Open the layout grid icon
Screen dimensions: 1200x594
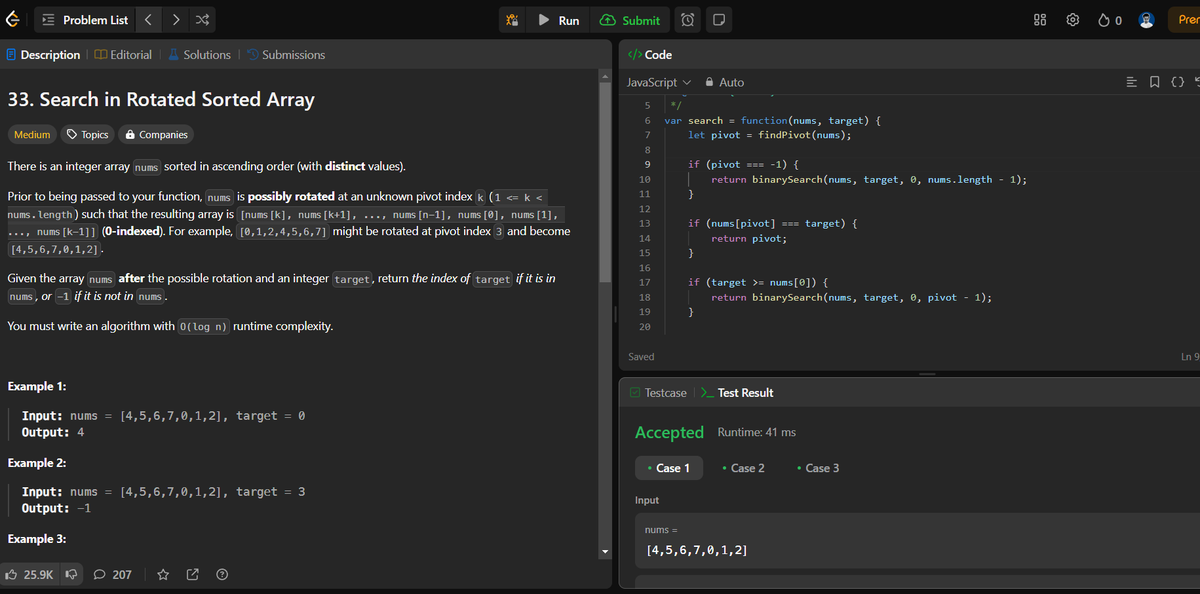click(1040, 20)
